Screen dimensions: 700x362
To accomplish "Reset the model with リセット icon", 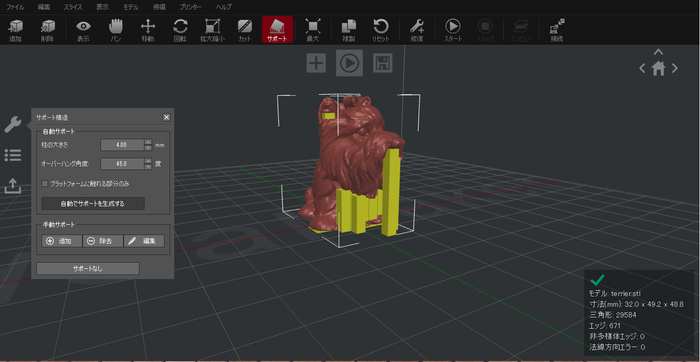I will coord(380,30).
